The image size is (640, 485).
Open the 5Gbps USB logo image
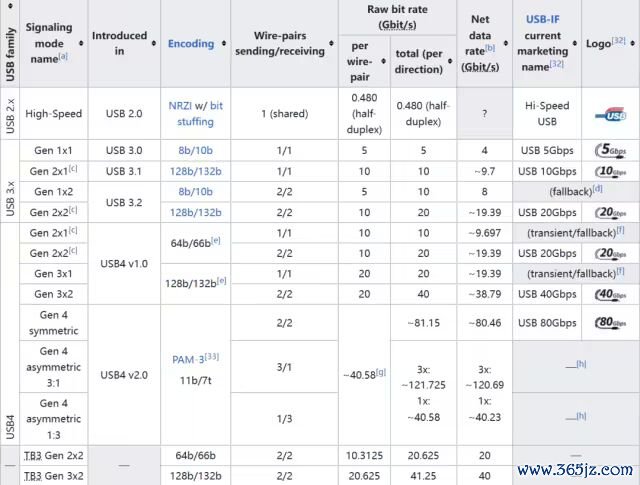click(x=610, y=150)
